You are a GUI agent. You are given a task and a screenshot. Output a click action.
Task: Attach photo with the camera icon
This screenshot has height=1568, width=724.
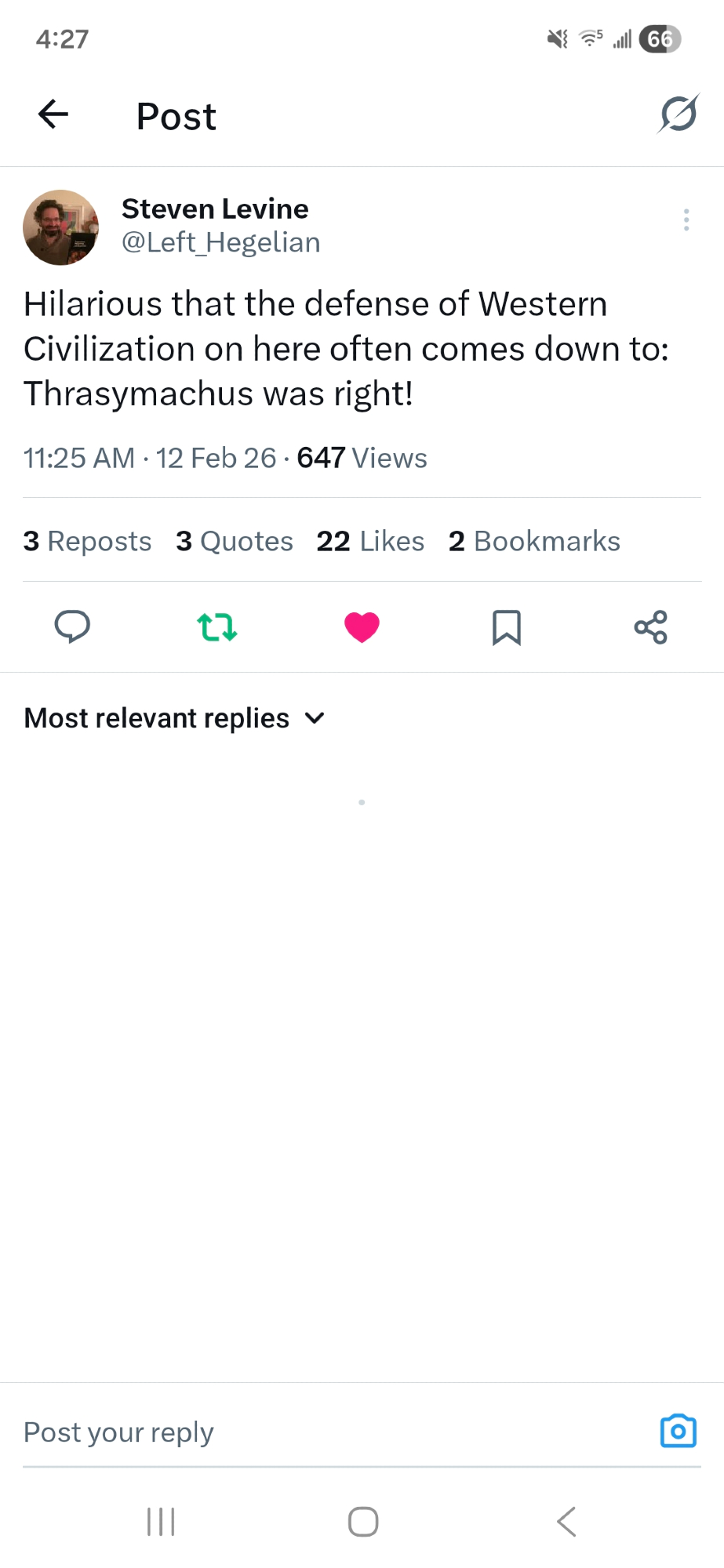pos(678,1431)
